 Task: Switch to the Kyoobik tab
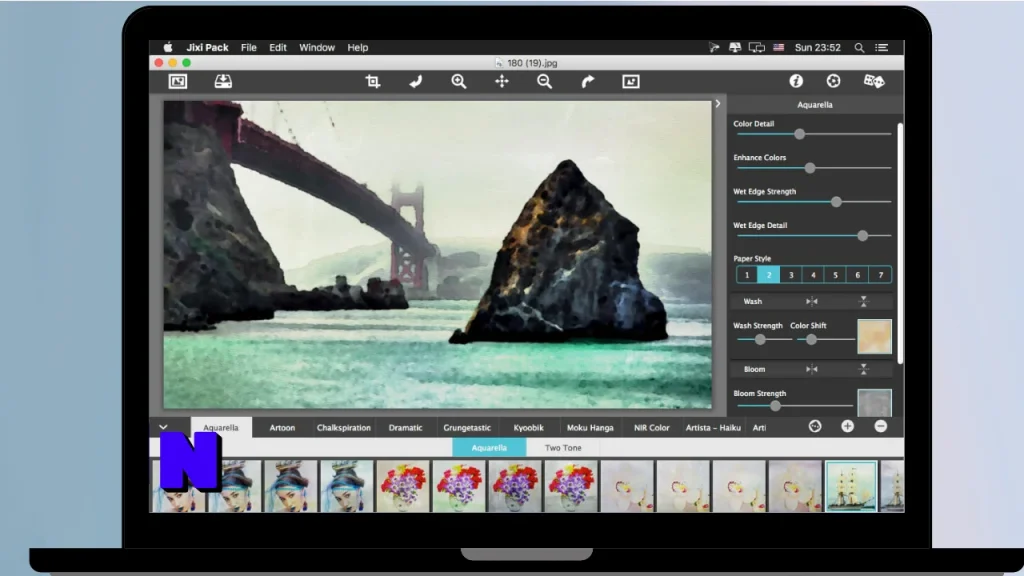tap(528, 428)
